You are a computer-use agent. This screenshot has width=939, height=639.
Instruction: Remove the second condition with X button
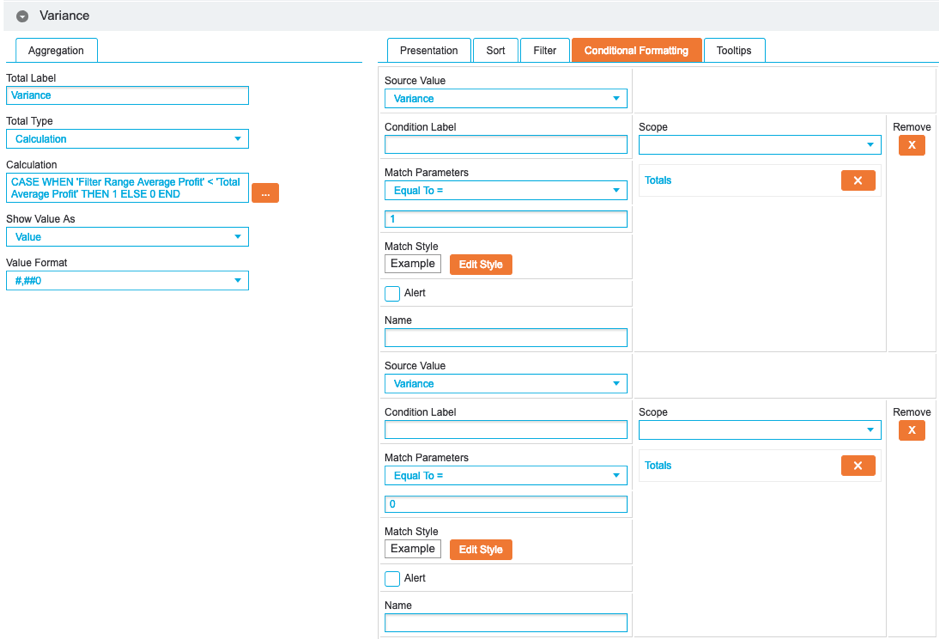(911, 431)
